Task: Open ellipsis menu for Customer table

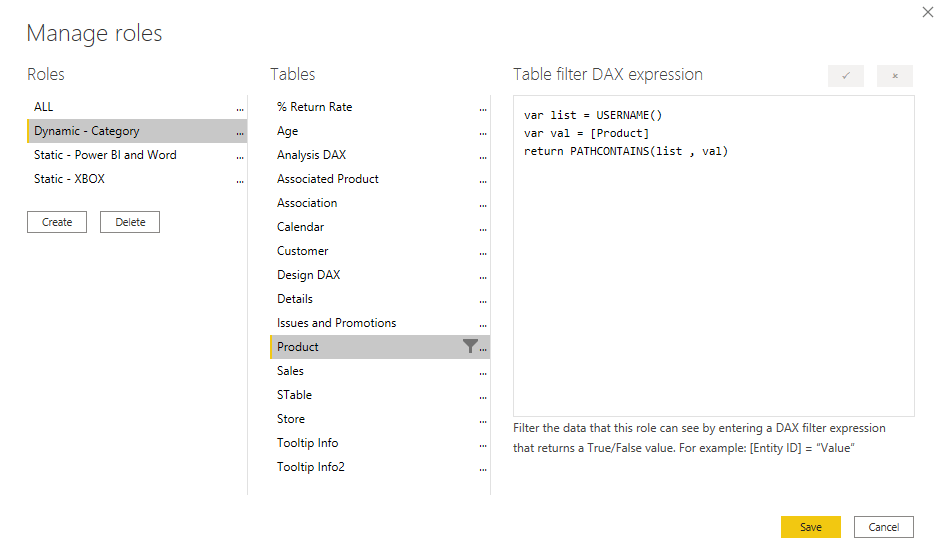Action: coord(483,253)
